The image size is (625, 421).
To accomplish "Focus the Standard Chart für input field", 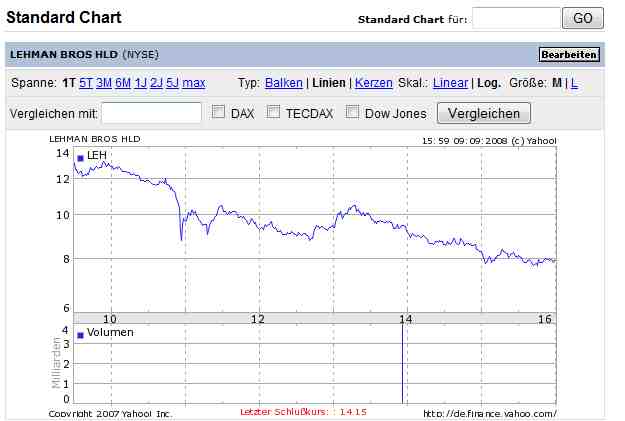I will (x=516, y=18).
